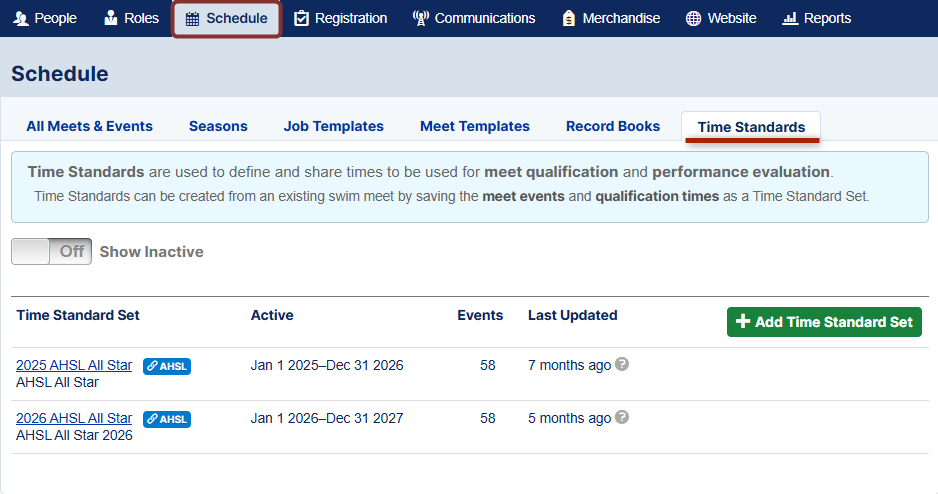Viewport: 938px width, 494px height.
Task: Open the Registration menu
Action: pos(340,19)
